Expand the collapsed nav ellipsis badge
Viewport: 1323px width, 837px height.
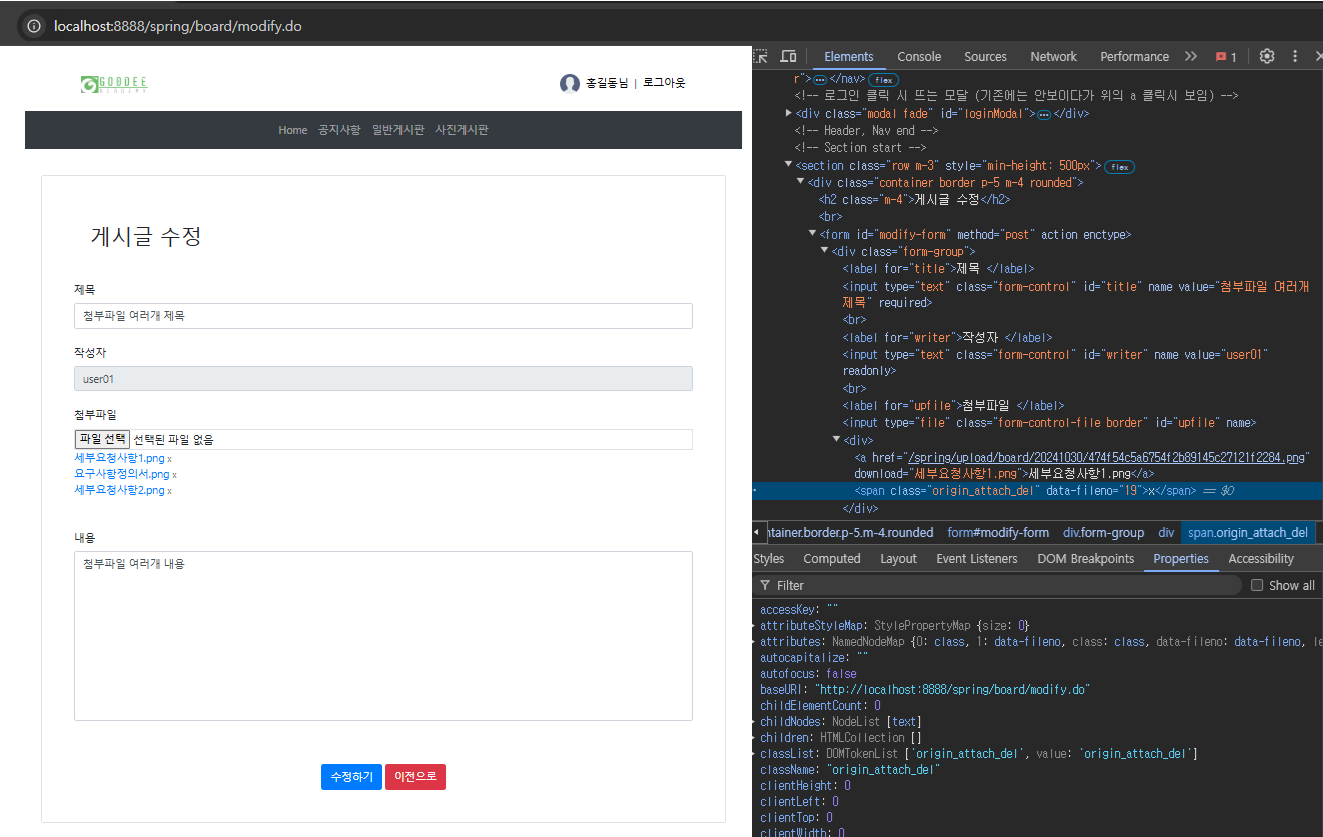[820, 79]
